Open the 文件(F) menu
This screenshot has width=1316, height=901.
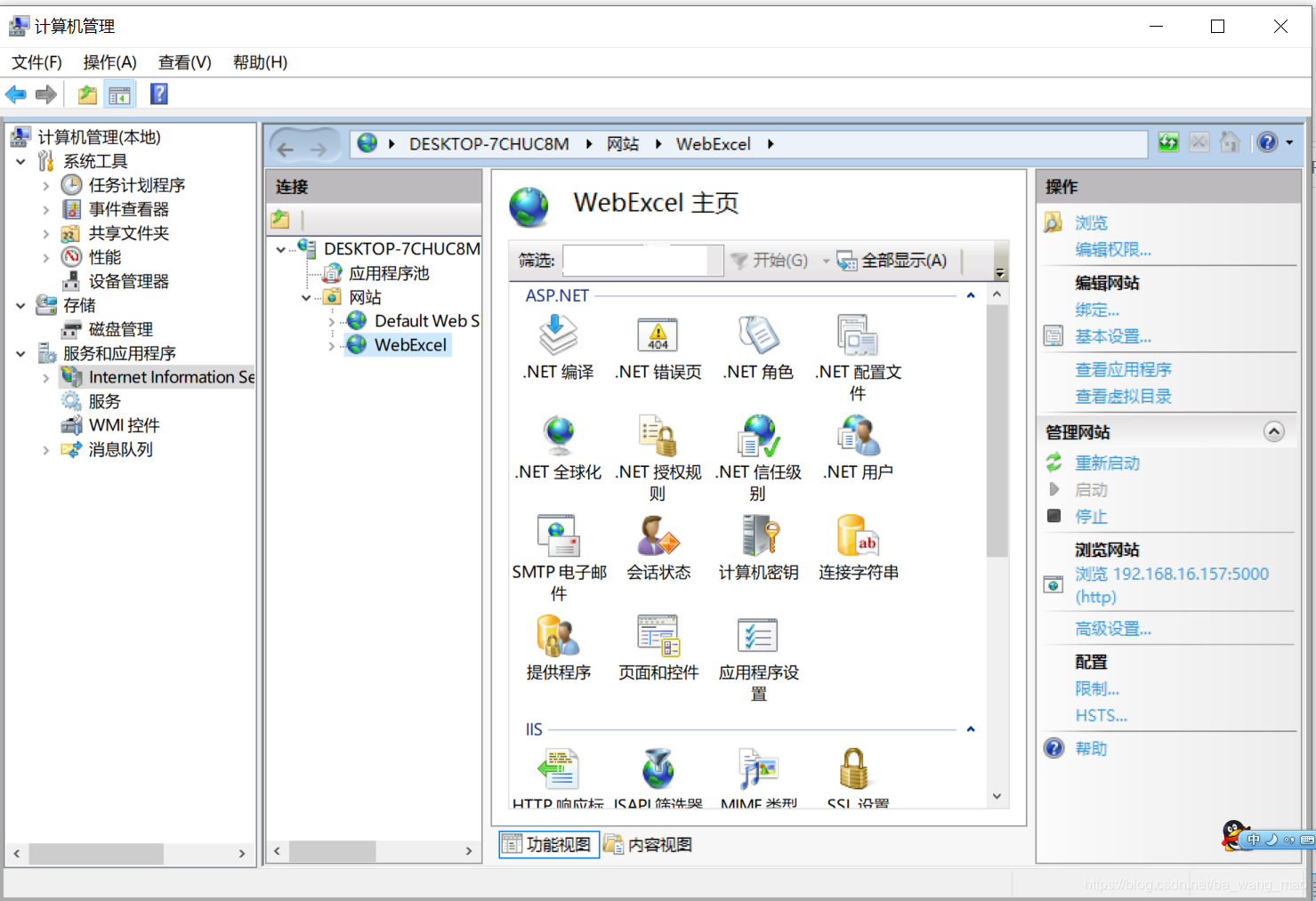pos(36,62)
